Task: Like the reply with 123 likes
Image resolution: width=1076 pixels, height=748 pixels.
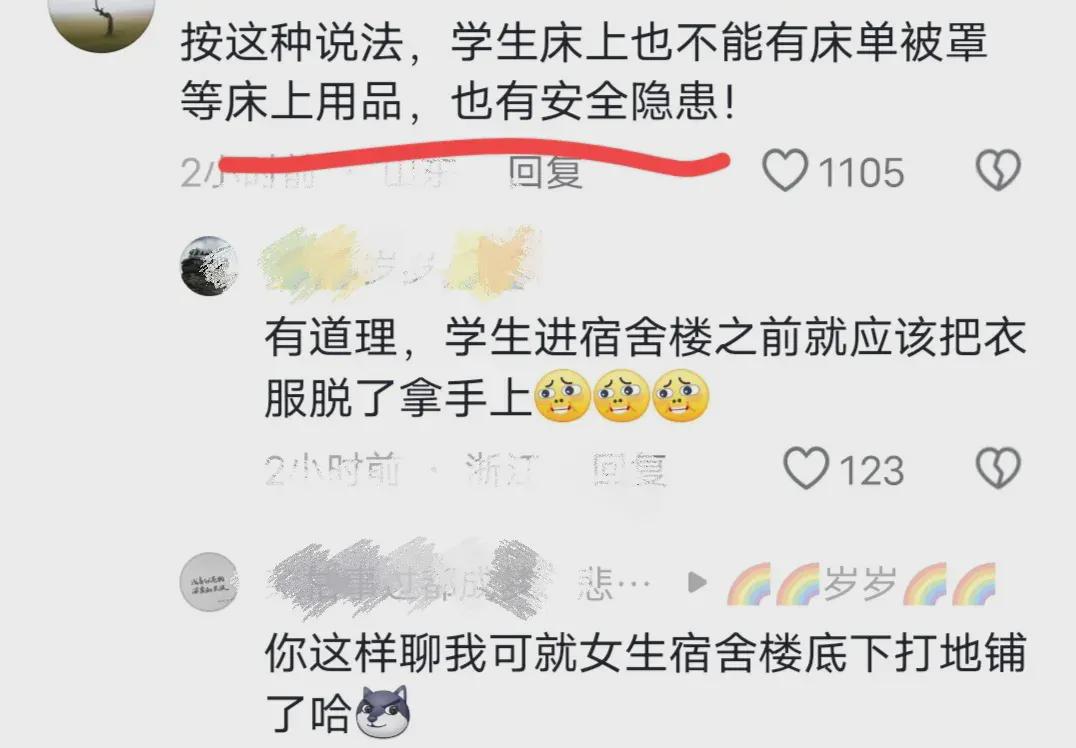Action: point(806,469)
